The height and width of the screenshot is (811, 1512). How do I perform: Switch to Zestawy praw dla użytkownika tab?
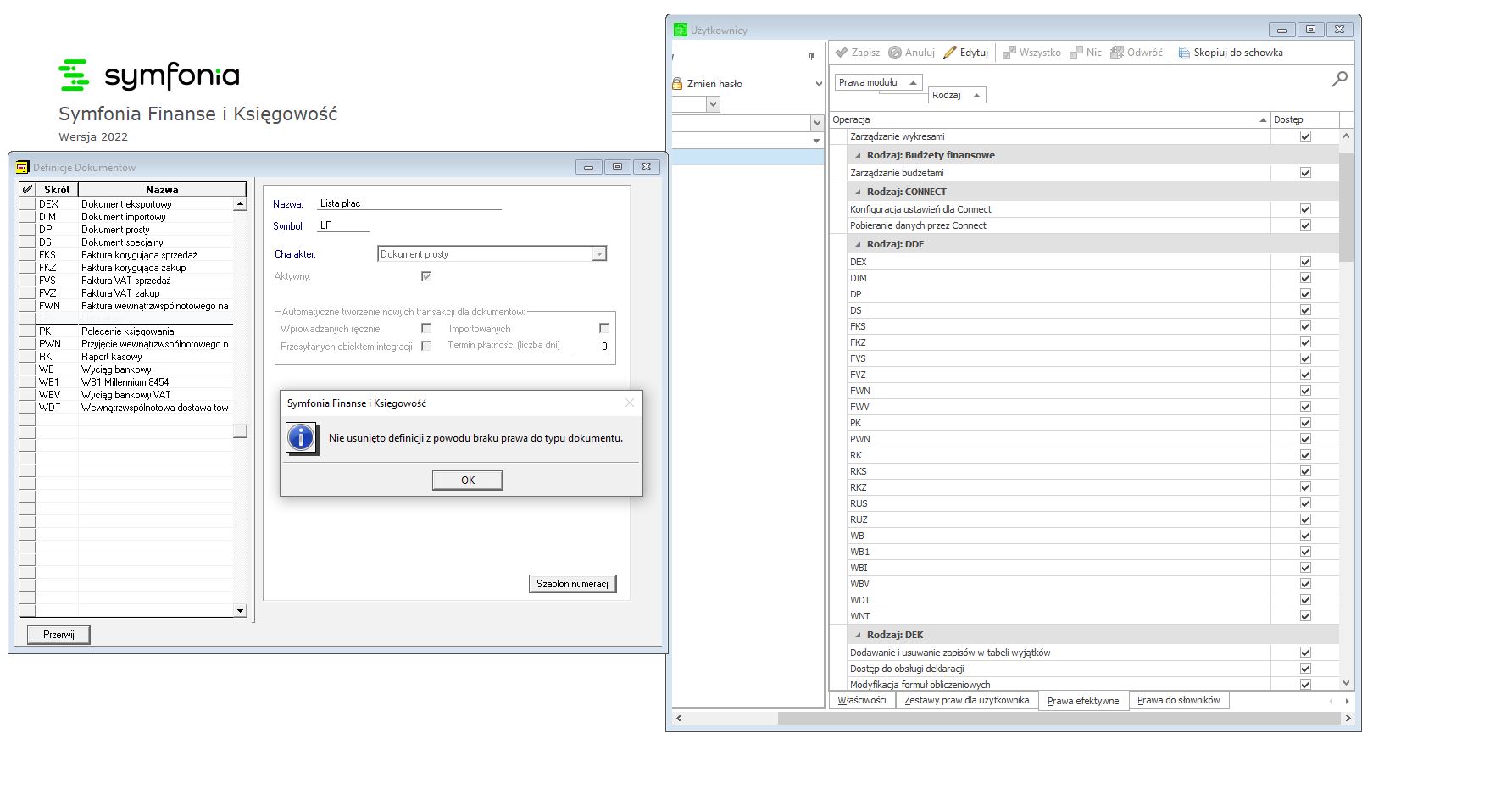click(x=966, y=700)
